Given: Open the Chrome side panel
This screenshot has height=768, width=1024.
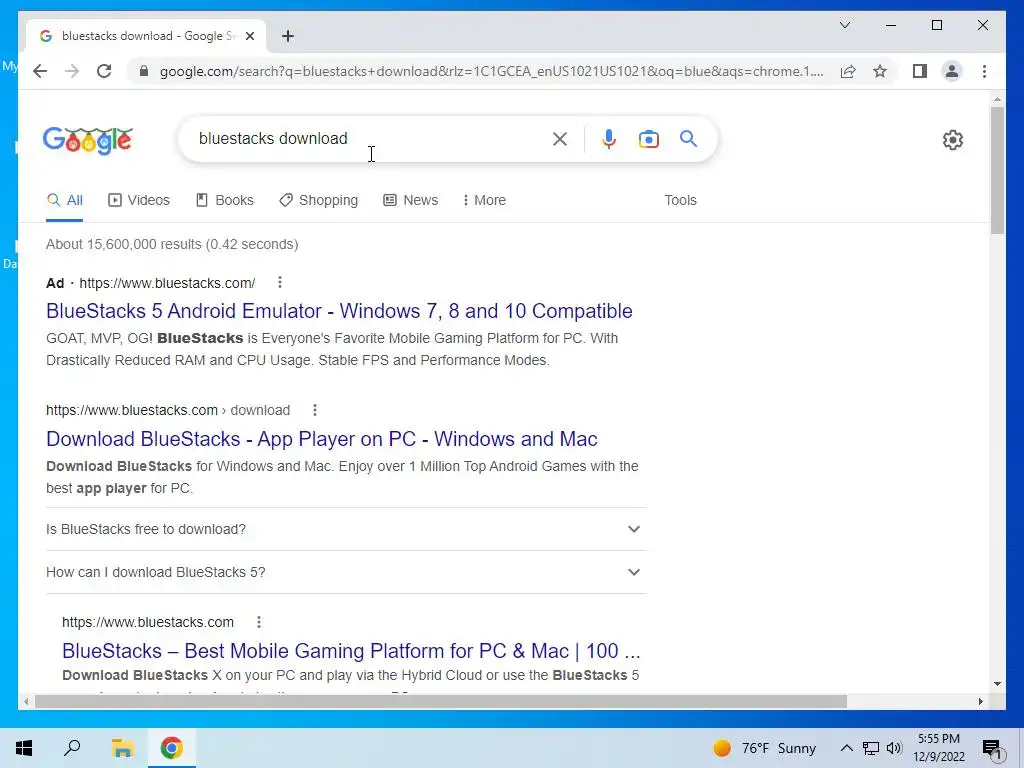Looking at the screenshot, I should (920, 71).
